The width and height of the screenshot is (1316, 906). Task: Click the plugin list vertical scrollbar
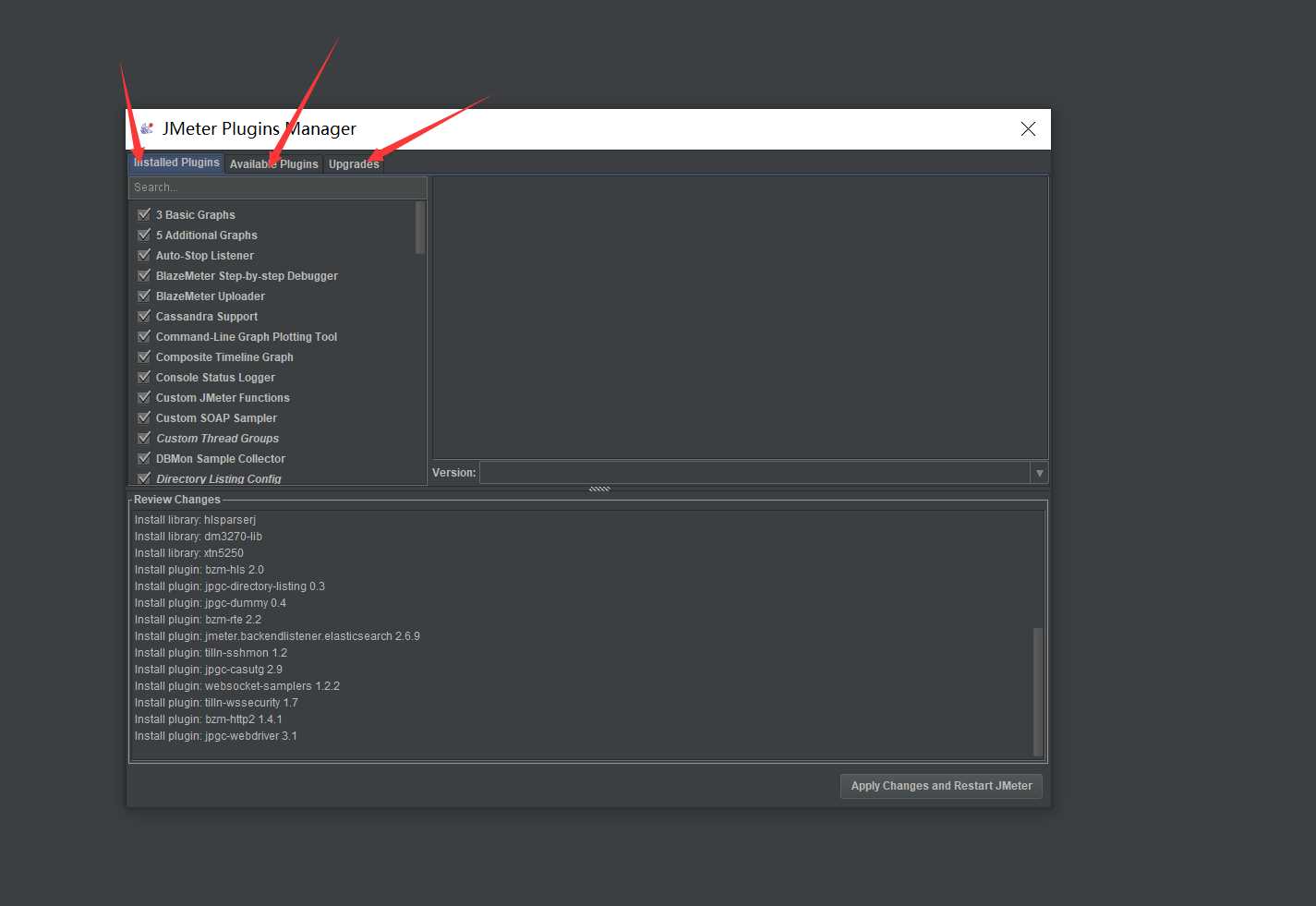coord(420,227)
